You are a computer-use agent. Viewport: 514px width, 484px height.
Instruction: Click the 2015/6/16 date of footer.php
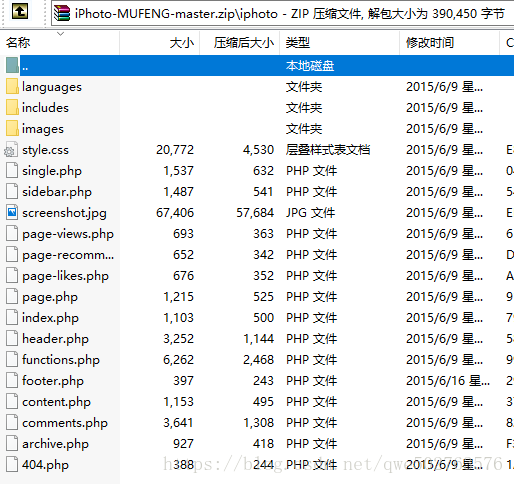coord(448,381)
